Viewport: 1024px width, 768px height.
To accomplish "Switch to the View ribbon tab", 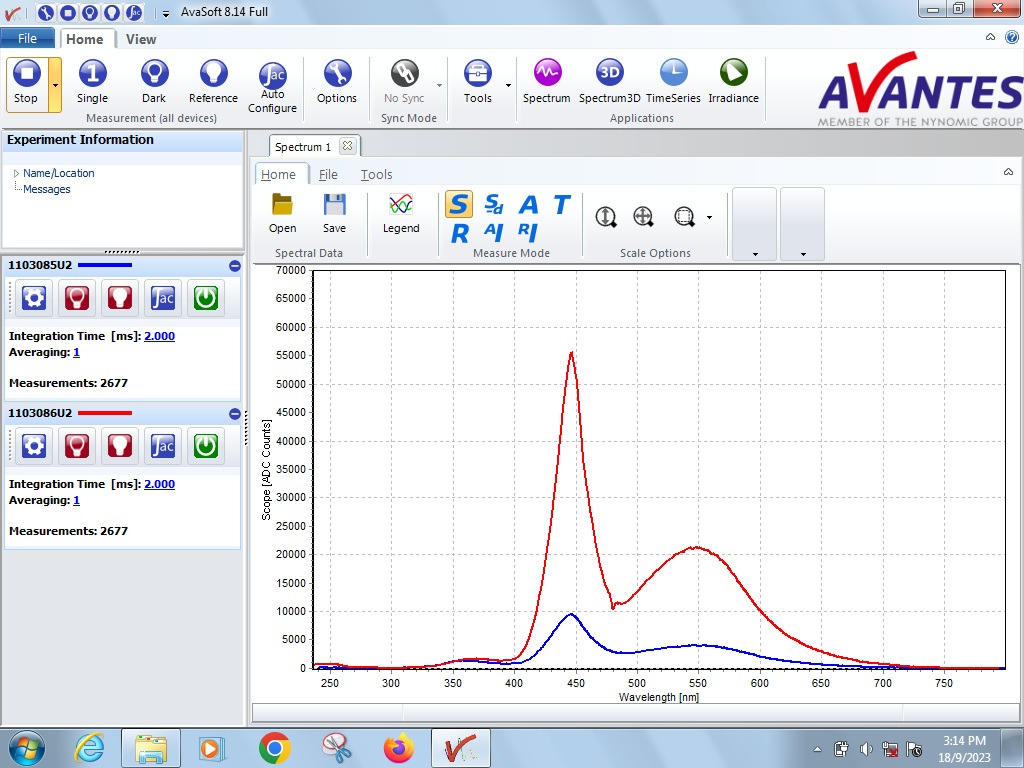I will (x=141, y=39).
